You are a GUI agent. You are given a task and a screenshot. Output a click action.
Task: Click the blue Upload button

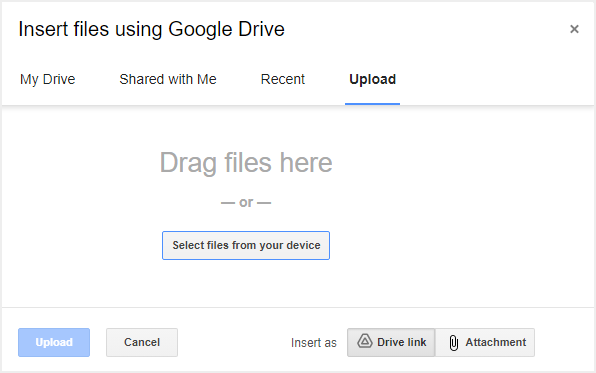[x=54, y=342]
